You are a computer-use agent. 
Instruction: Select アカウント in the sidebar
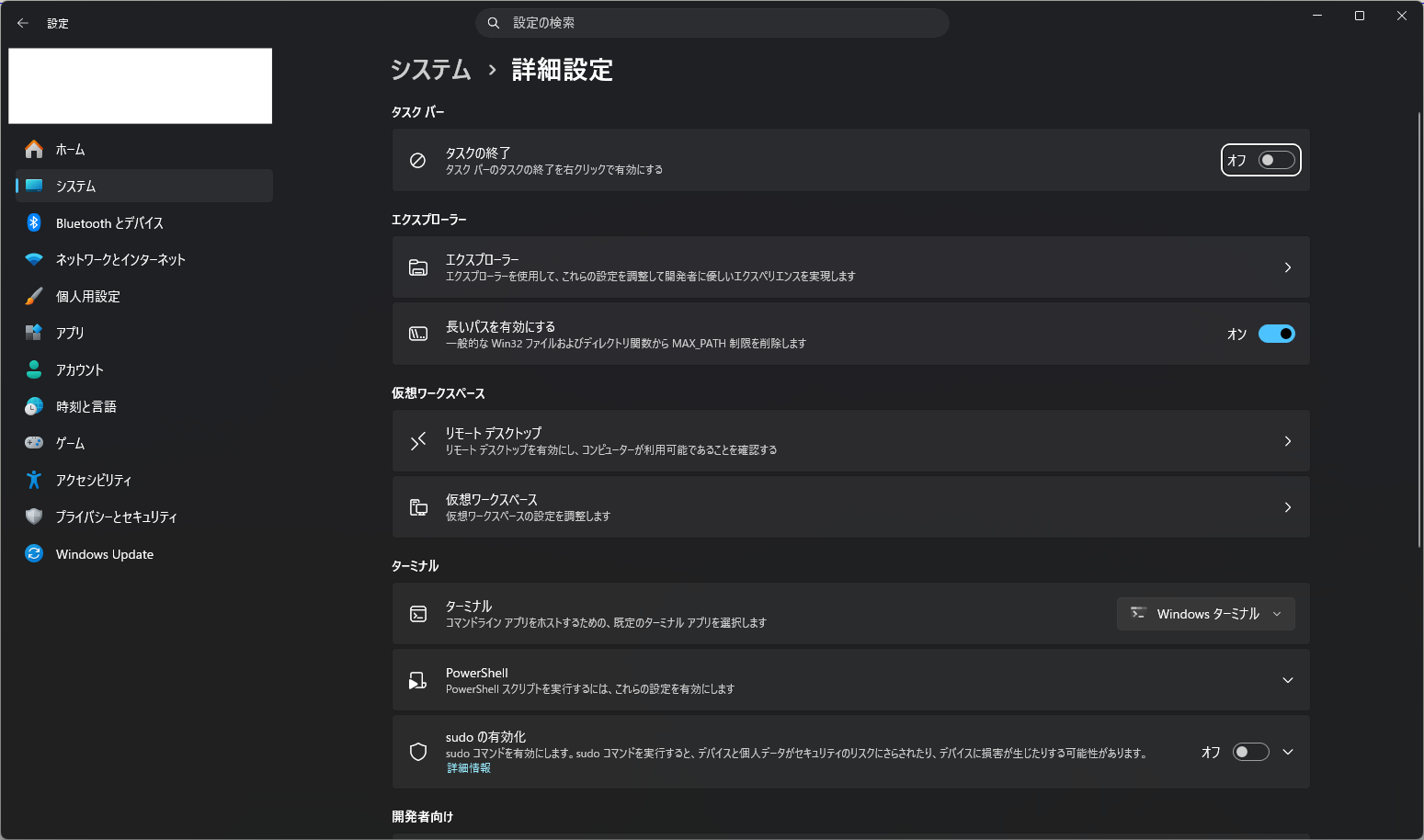coord(80,369)
